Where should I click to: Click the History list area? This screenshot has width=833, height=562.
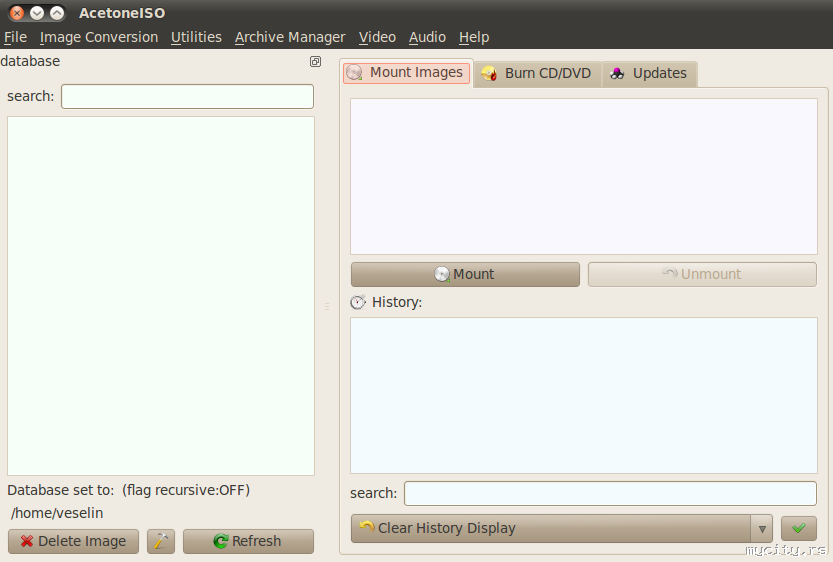point(584,395)
